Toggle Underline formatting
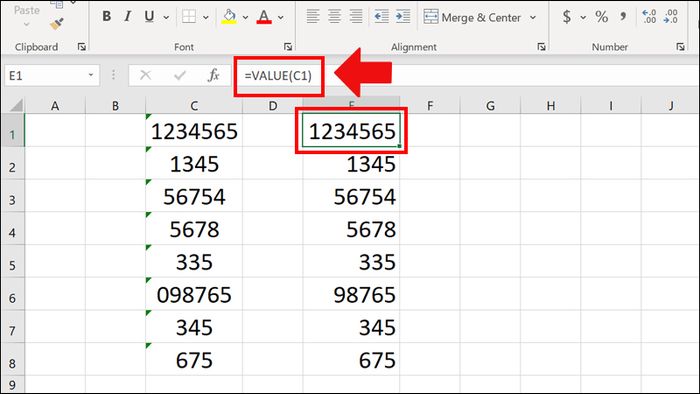This screenshot has height=394, width=700. (149, 17)
